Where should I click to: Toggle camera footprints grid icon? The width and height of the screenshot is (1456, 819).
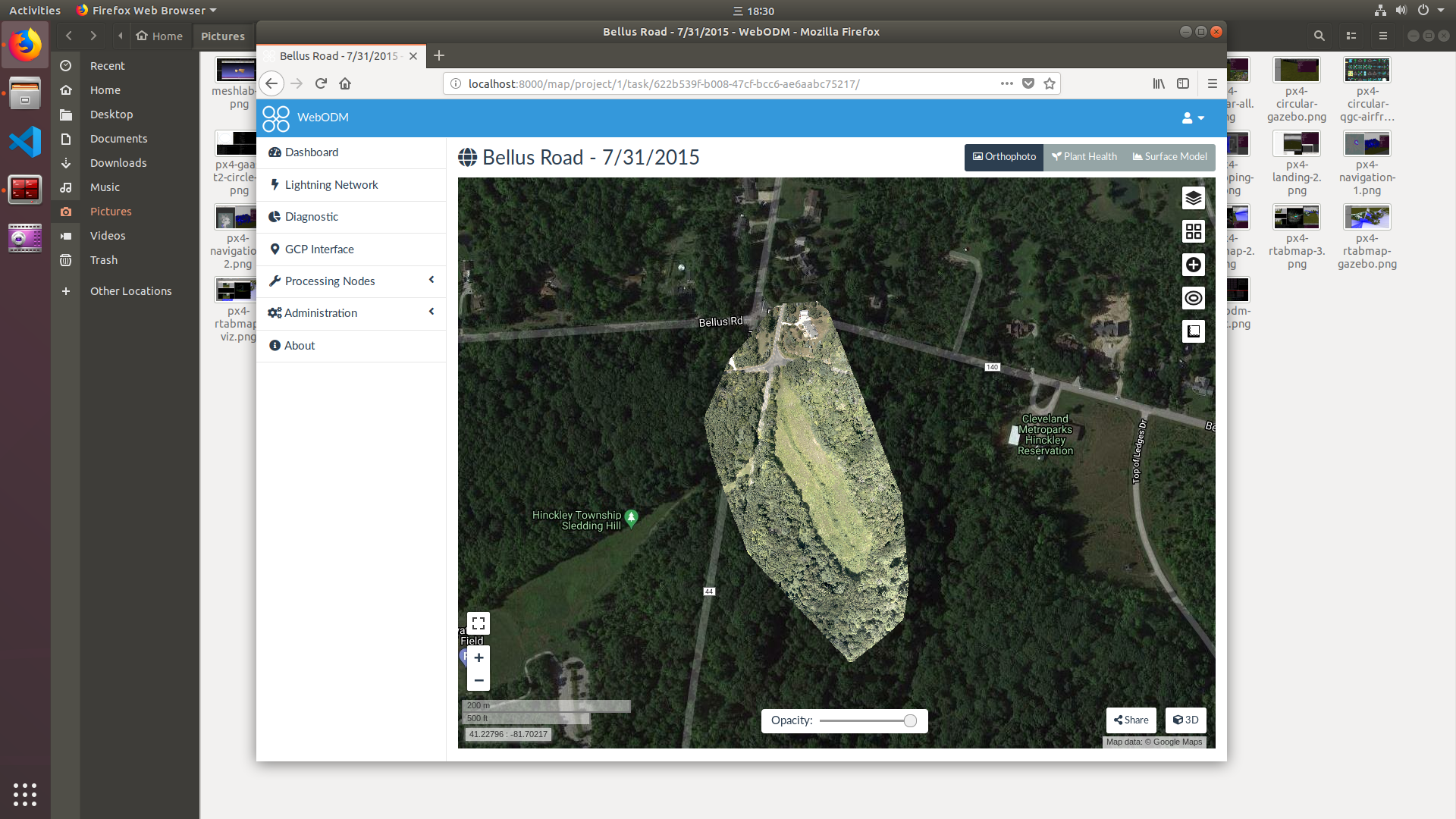[x=1193, y=231]
